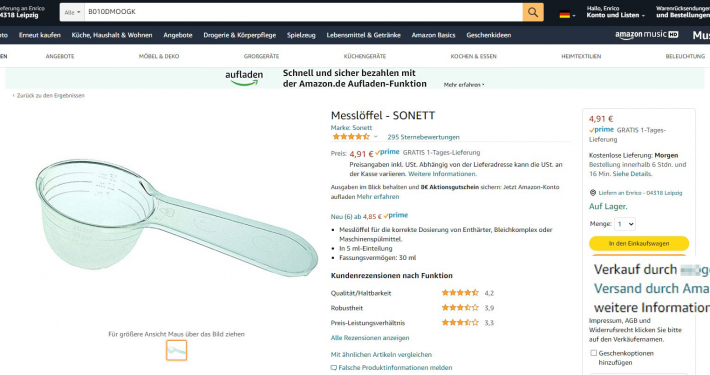710x375 pixels.
Task: Click the Alle Rezensionen anzeigen link
Action: point(370,338)
